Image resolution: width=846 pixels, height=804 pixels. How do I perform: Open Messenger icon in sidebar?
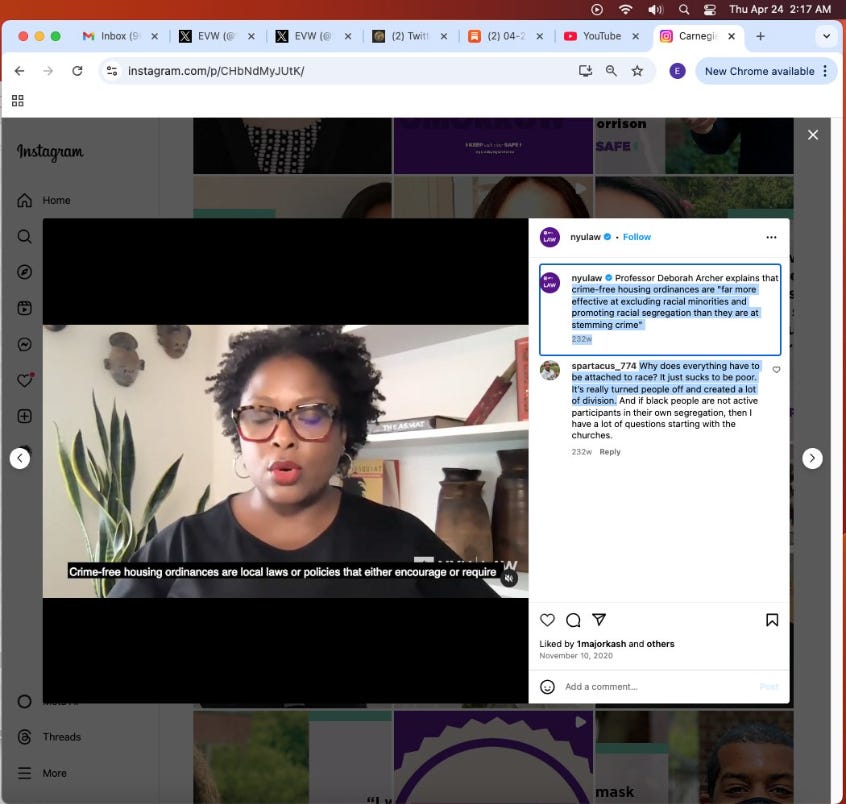24,344
